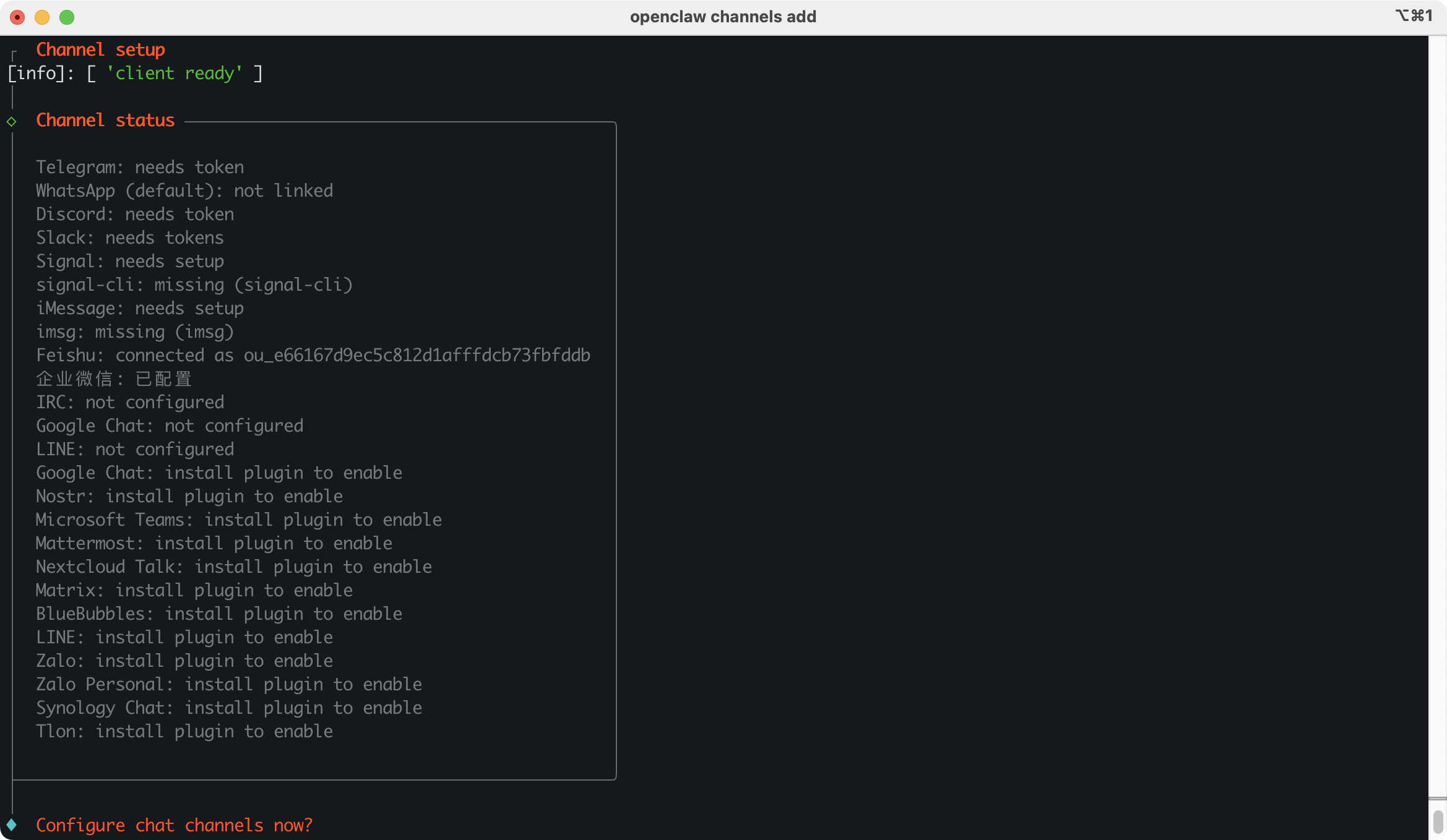Click the 'Microsoft Teams: install plugin' line
Image resolution: width=1447 pixels, height=840 pixels.
tap(238, 520)
